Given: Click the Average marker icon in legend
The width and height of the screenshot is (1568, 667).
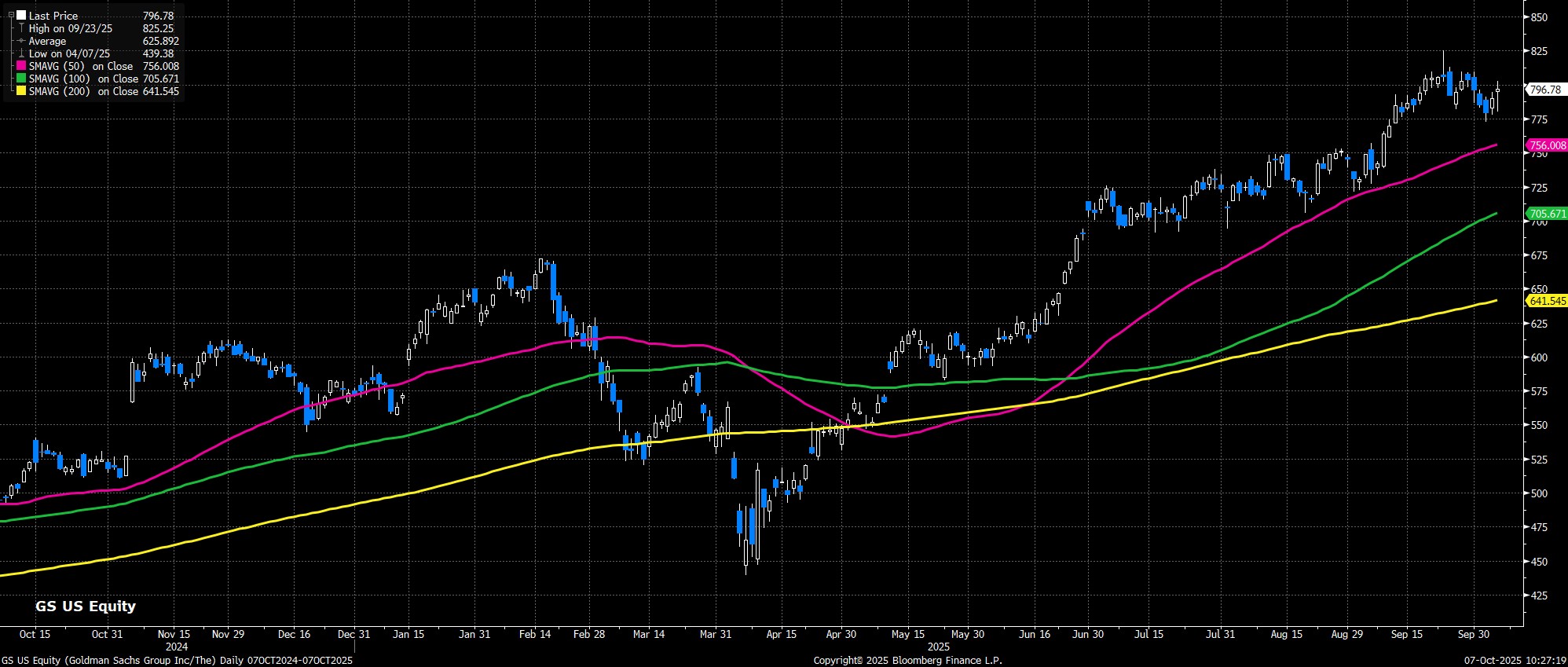Looking at the screenshot, I should click(21, 41).
